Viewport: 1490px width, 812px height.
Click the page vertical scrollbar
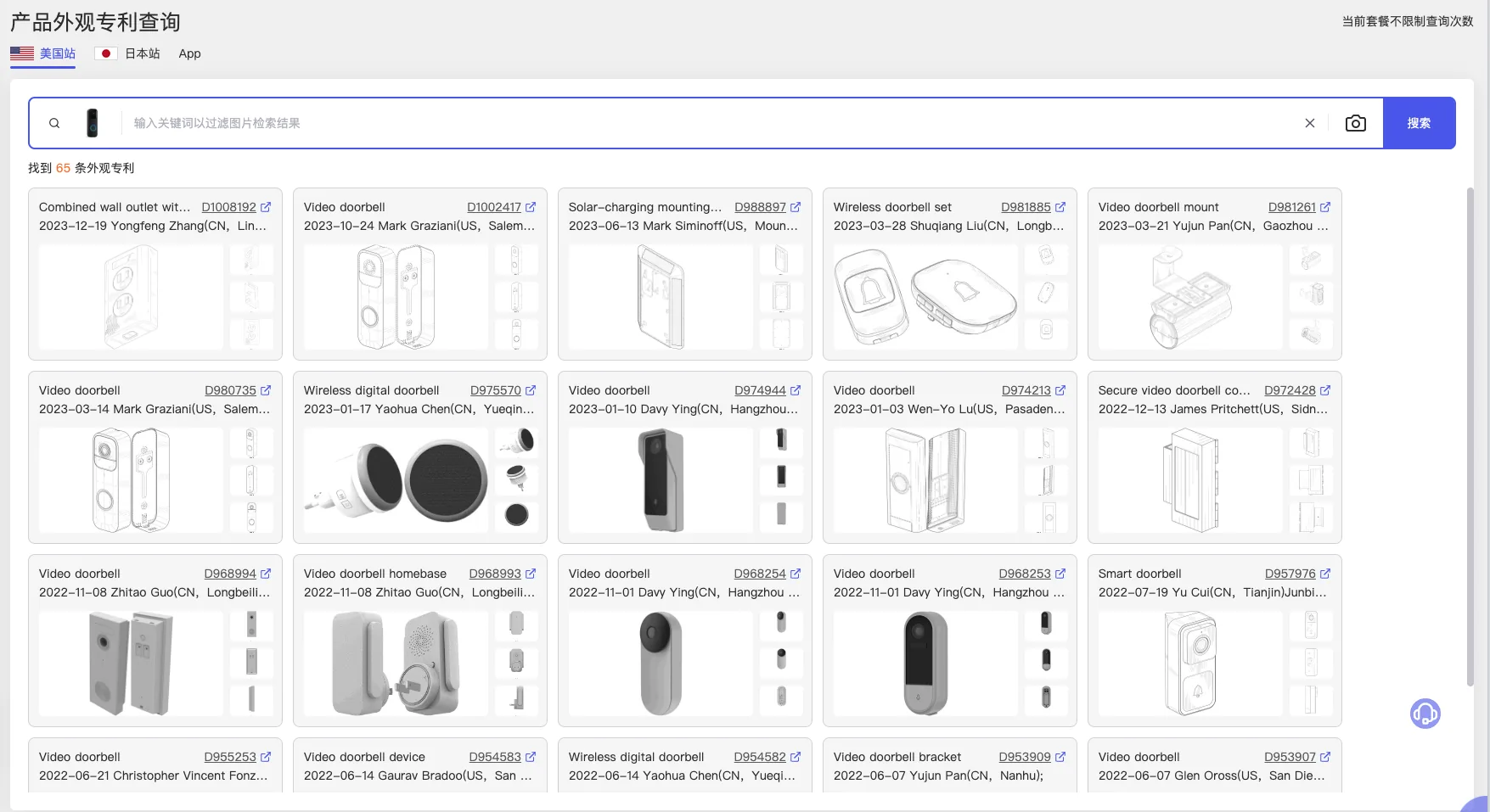pos(1470,435)
